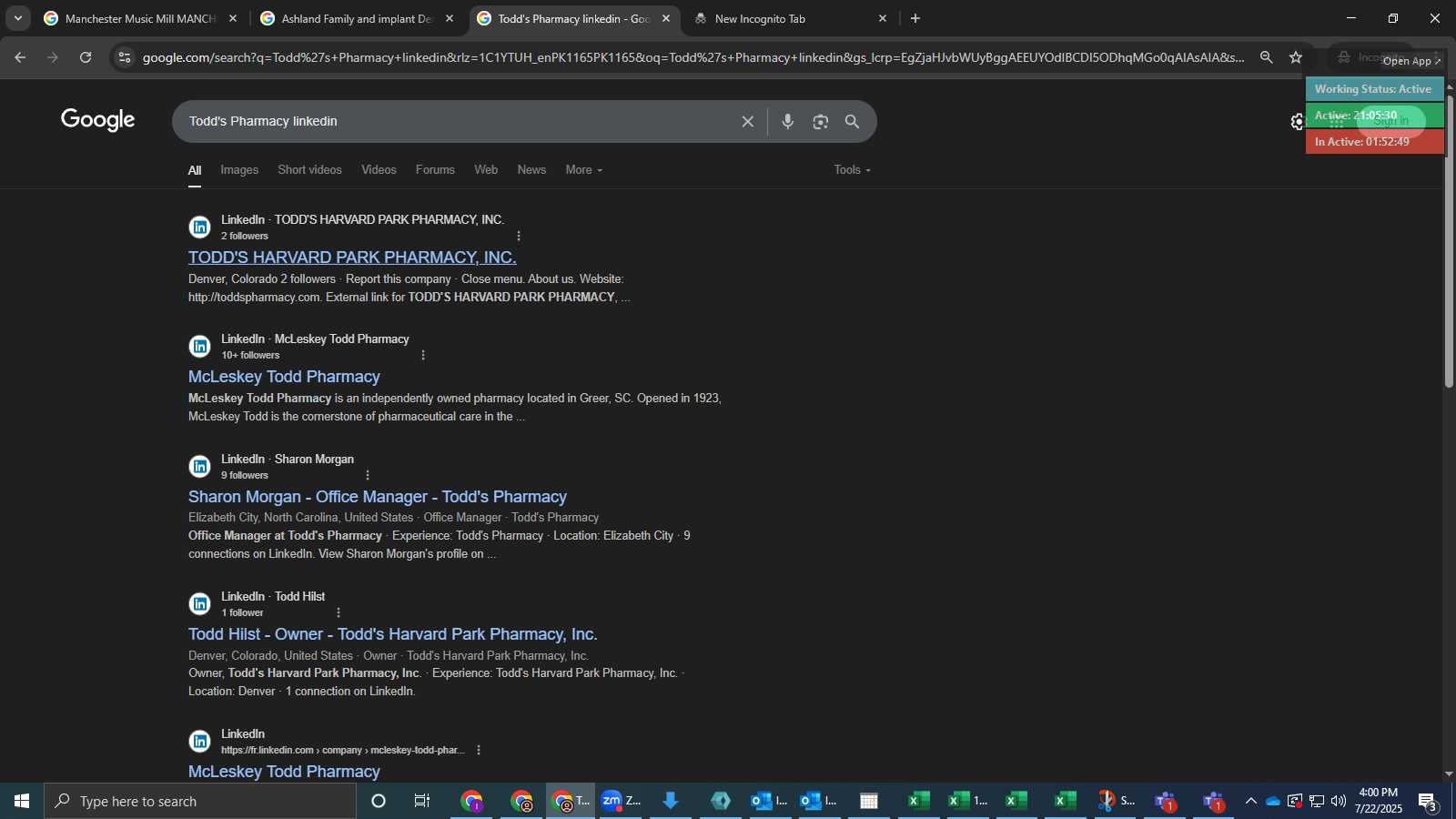Click the address bar URL

point(693,57)
